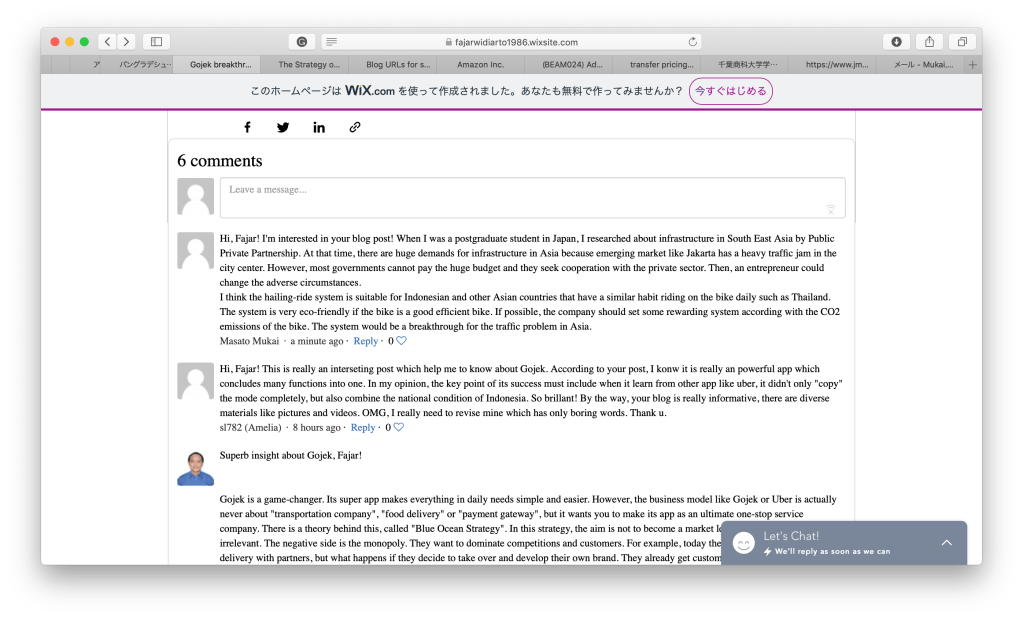The height and width of the screenshot is (619, 1023).
Task: Expand the Let's Chat widget chevron
Action: (946, 542)
